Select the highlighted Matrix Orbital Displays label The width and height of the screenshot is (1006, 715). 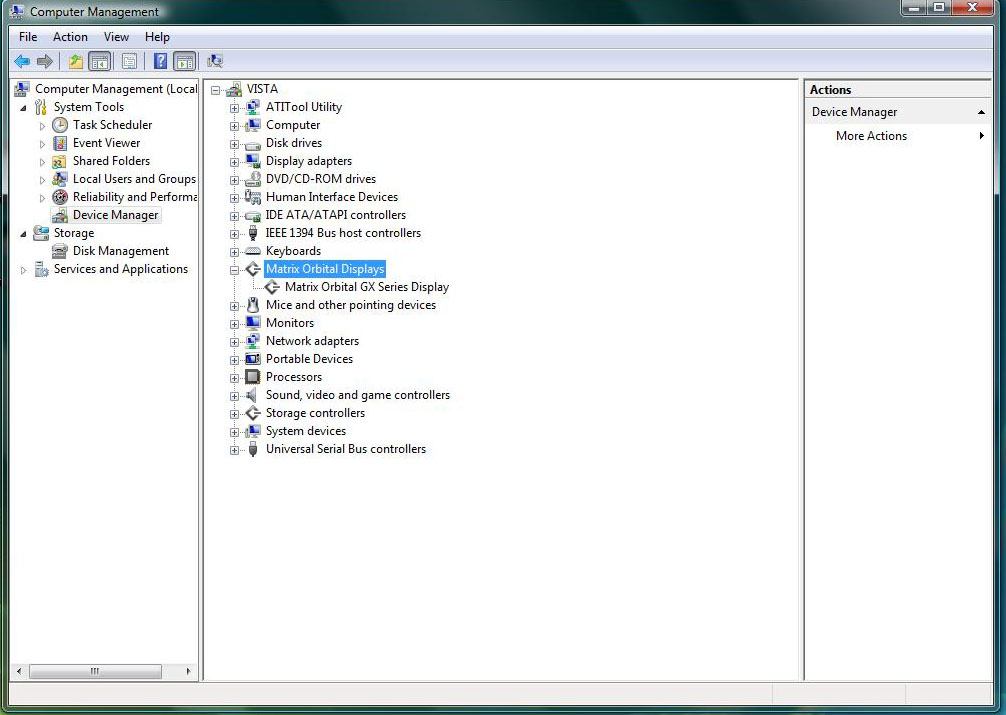click(x=325, y=269)
